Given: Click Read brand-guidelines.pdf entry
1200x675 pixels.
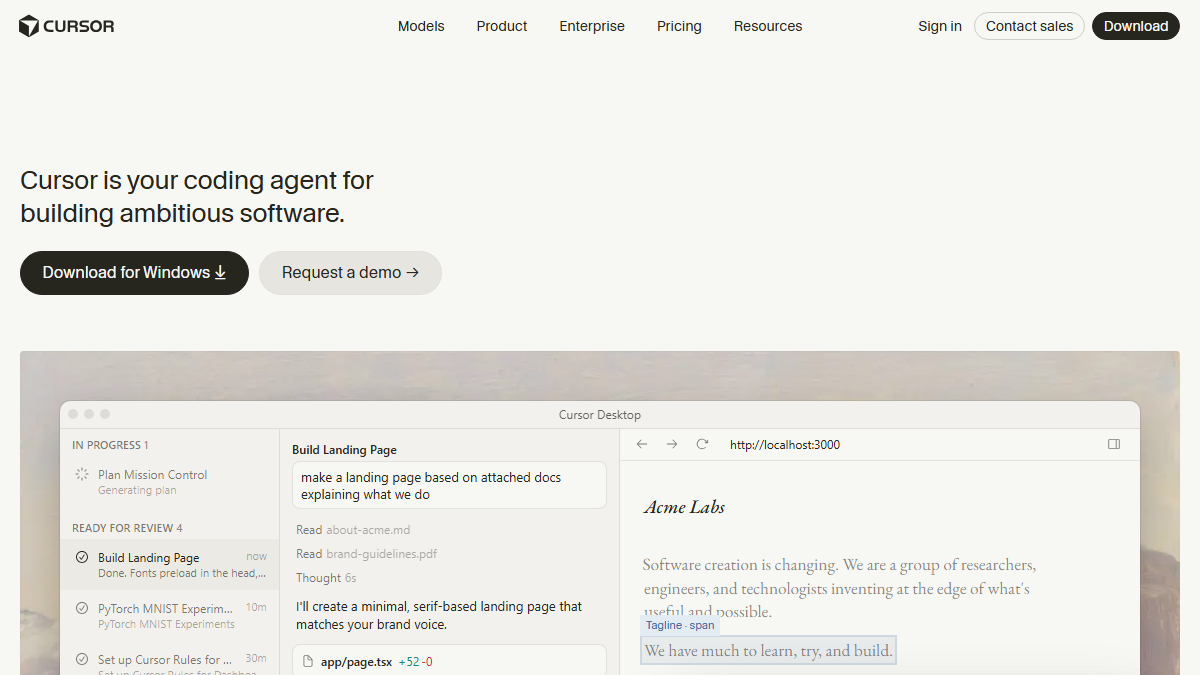Looking at the screenshot, I should coord(366,554).
